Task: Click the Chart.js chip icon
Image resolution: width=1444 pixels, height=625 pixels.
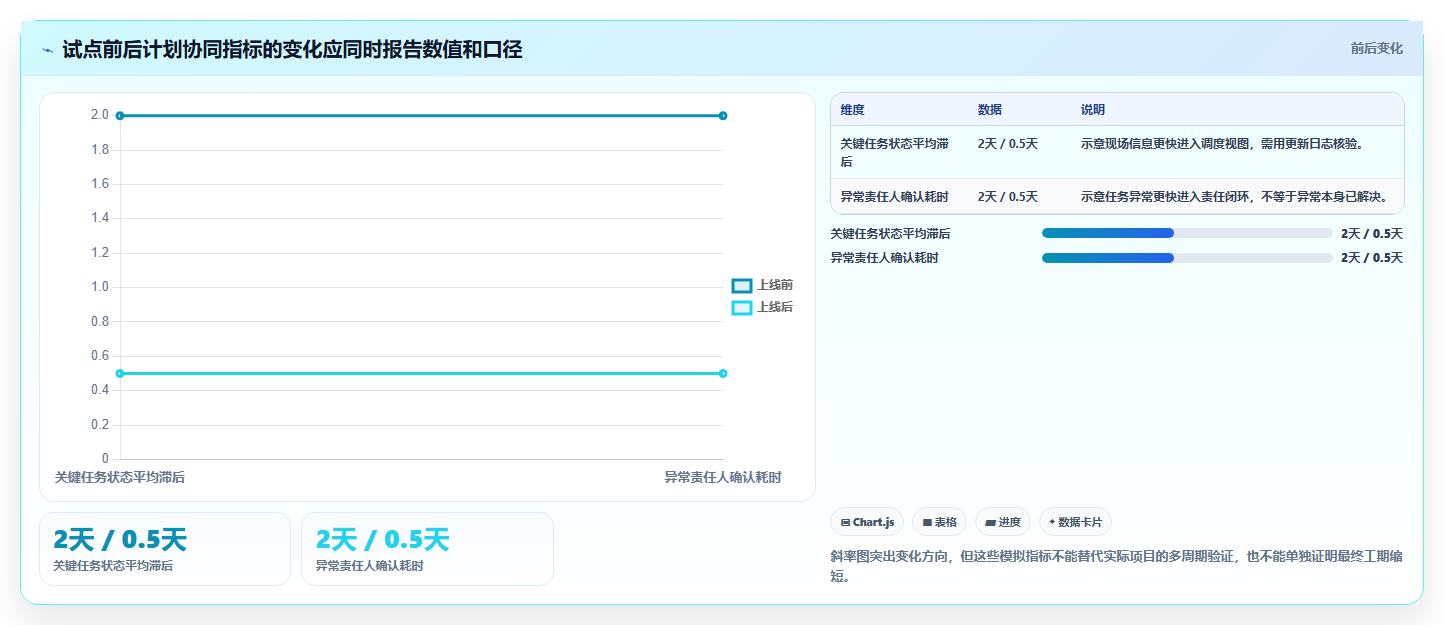Action: [x=845, y=522]
